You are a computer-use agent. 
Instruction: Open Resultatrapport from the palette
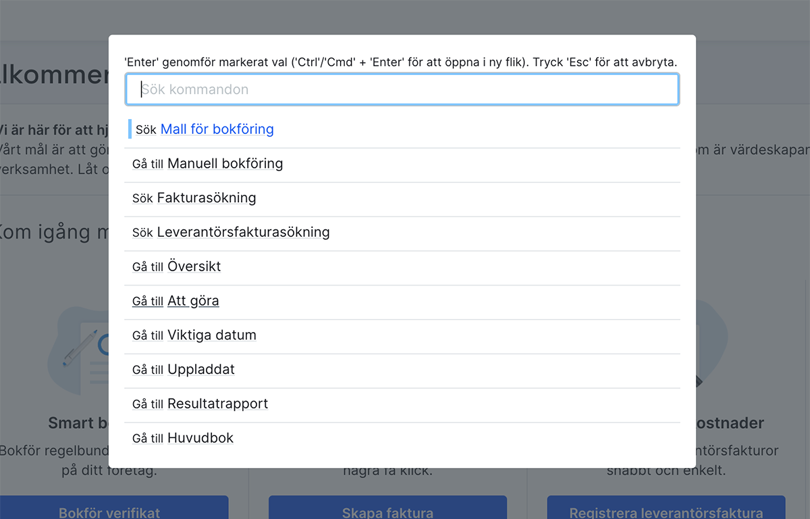[217, 404]
